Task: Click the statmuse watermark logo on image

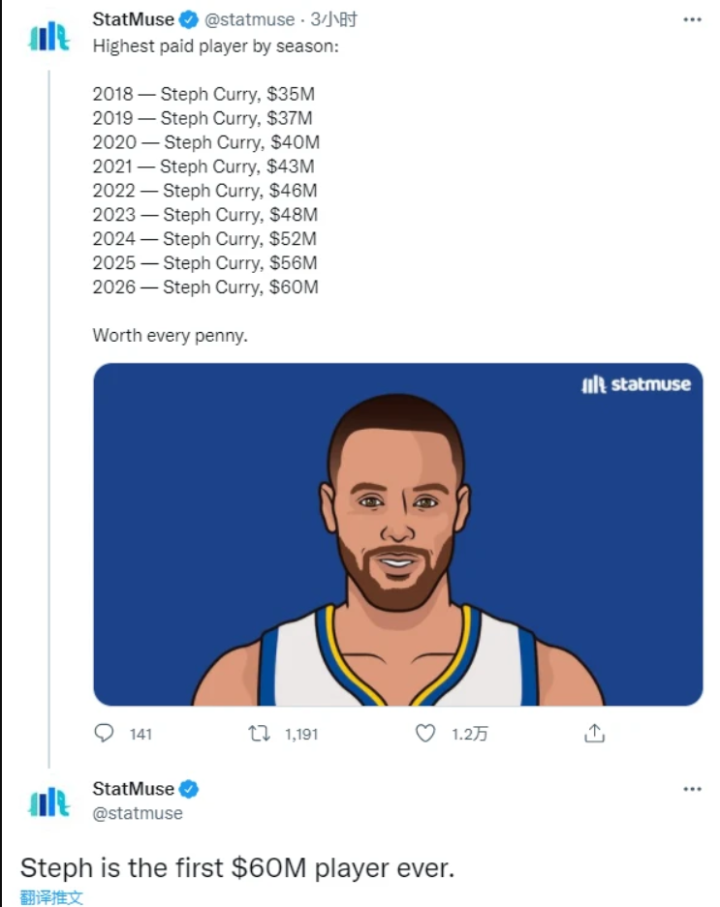Action: tap(636, 384)
